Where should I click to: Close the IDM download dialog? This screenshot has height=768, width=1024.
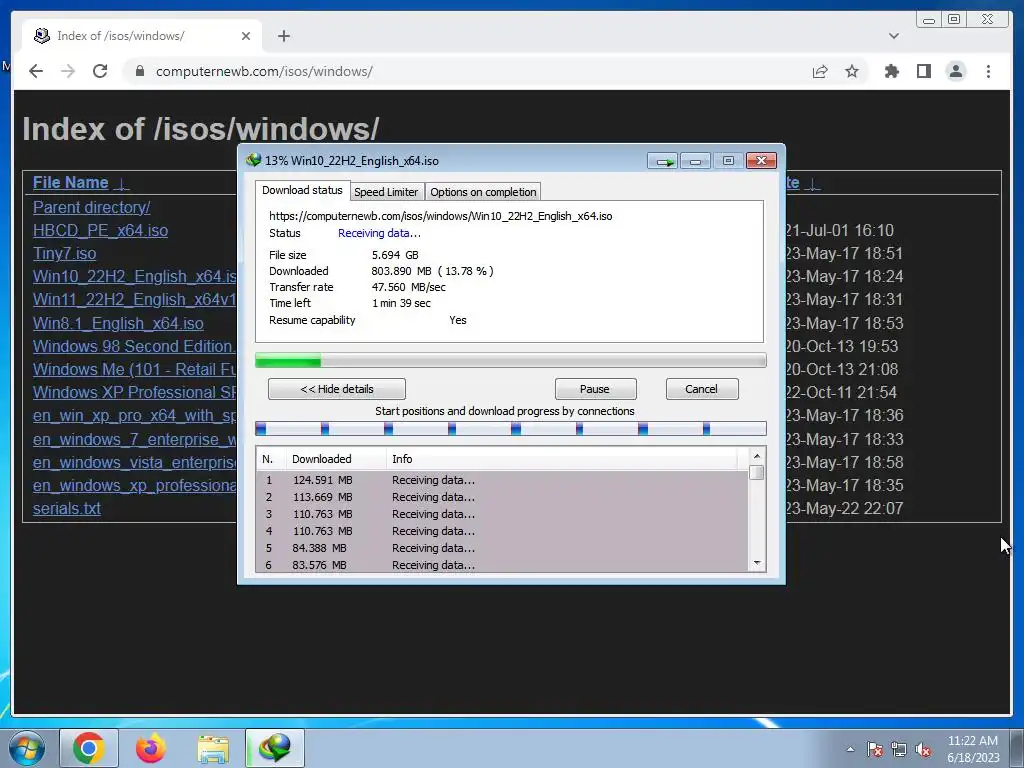pos(761,161)
